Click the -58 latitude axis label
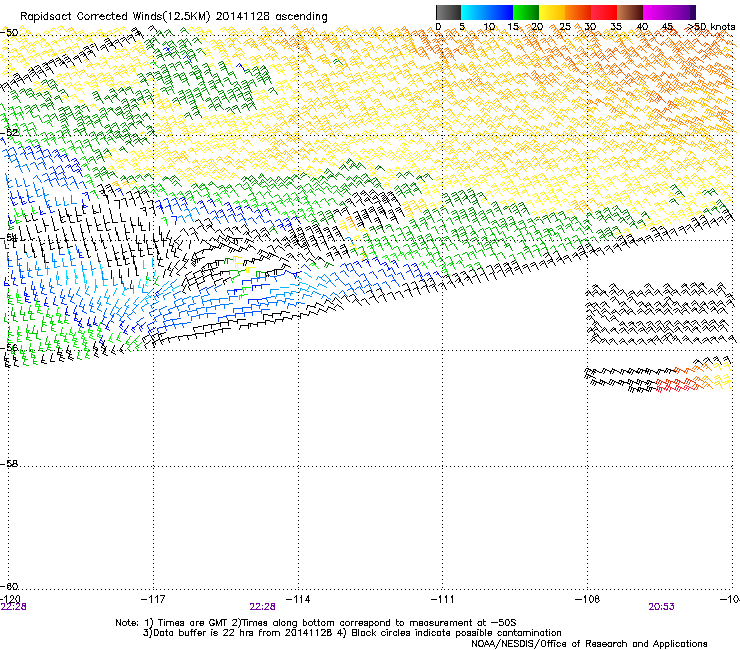Viewport: 740px width, 650px height. [9, 464]
